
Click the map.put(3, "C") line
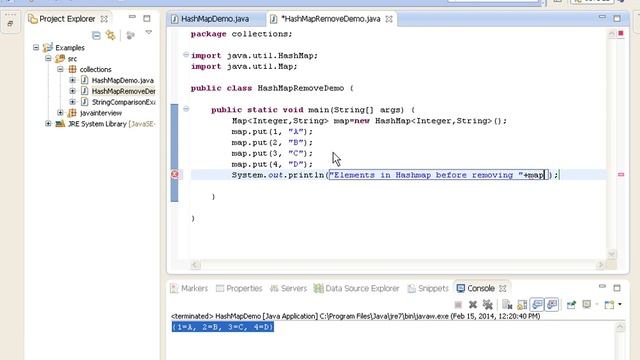272,153
